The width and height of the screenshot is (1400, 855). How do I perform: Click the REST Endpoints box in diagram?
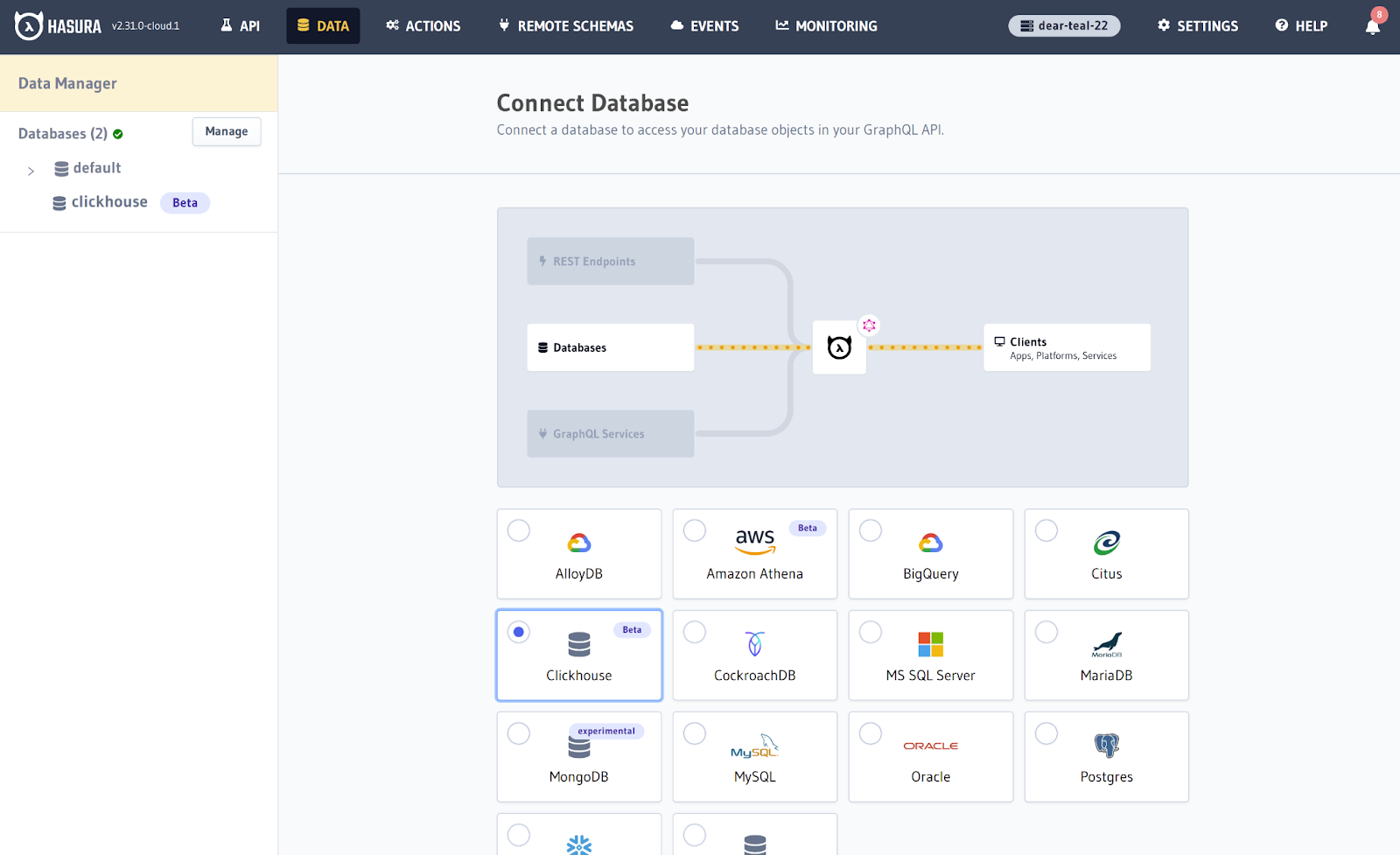click(611, 261)
